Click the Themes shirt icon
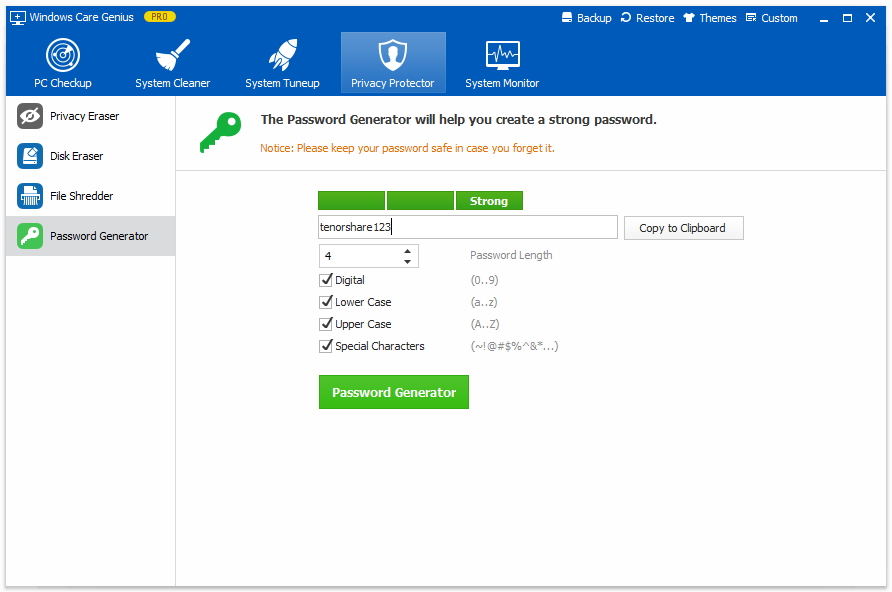 689,17
